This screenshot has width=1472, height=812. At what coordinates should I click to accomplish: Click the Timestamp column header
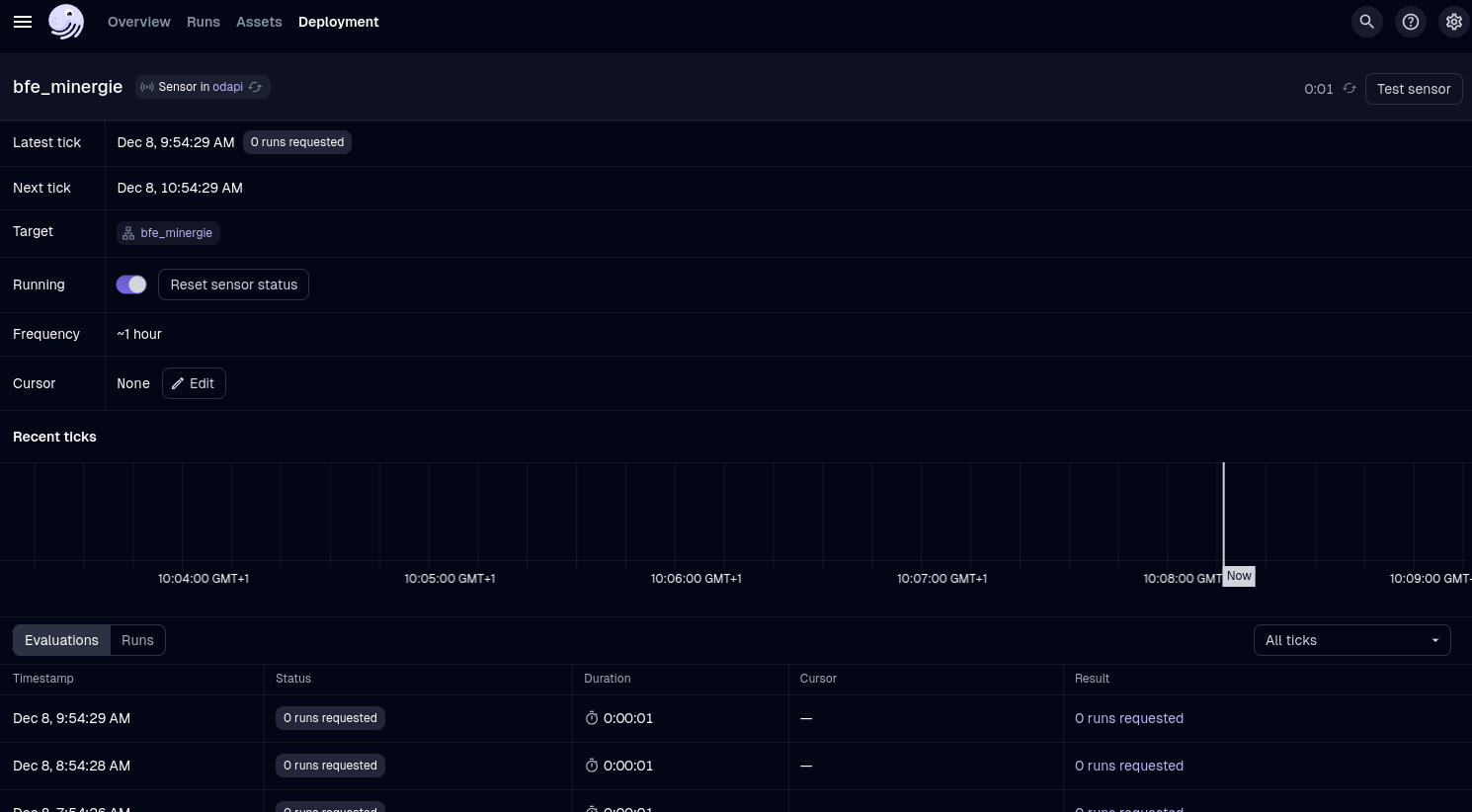click(x=43, y=679)
